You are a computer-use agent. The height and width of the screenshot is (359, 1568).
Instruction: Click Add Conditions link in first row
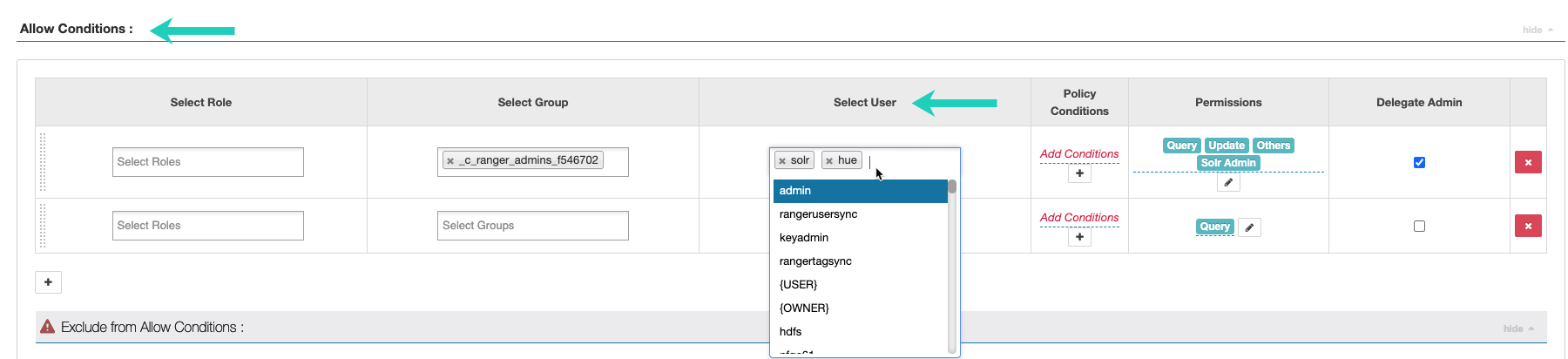point(1079,154)
